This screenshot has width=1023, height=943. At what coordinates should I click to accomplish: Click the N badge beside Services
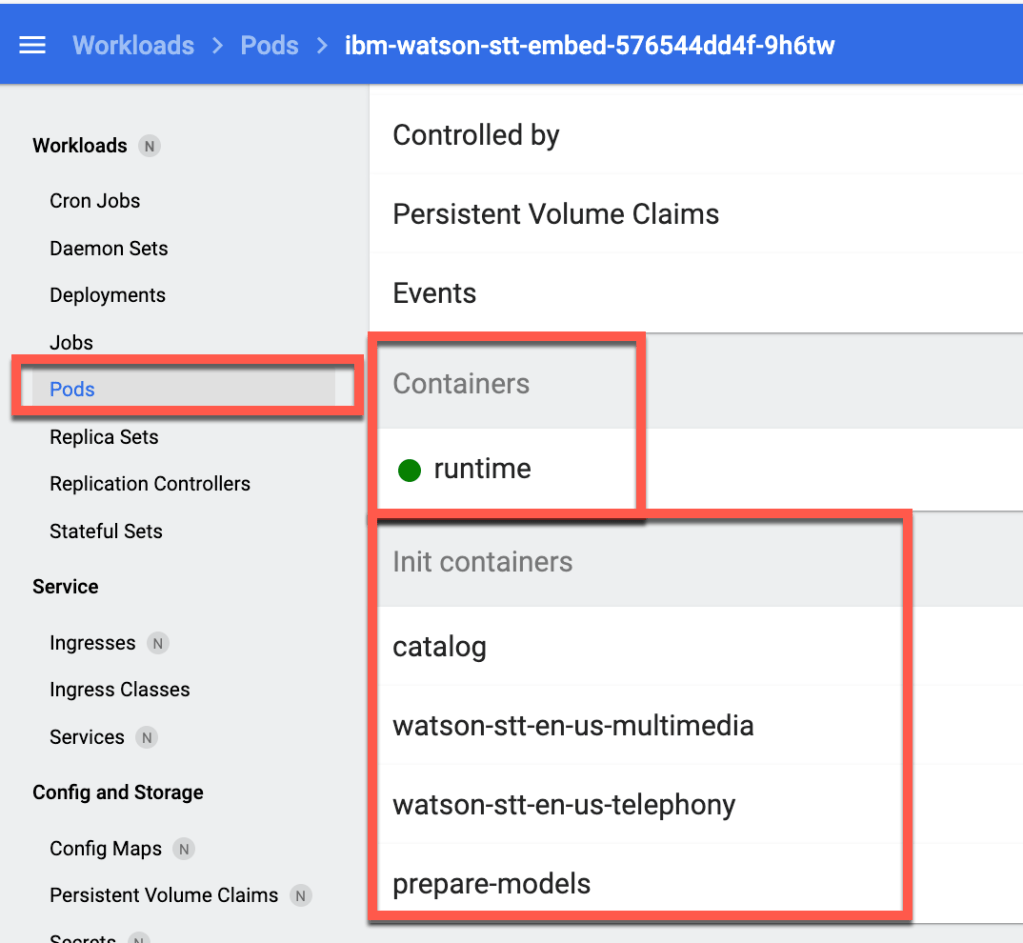pyautogui.click(x=146, y=738)
